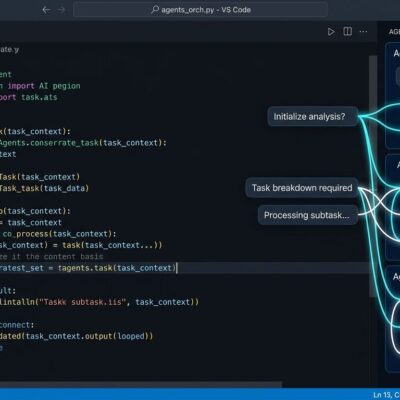Go back with the left arrow
This screenshot has width=400, height=400.
tap(46, 10)
